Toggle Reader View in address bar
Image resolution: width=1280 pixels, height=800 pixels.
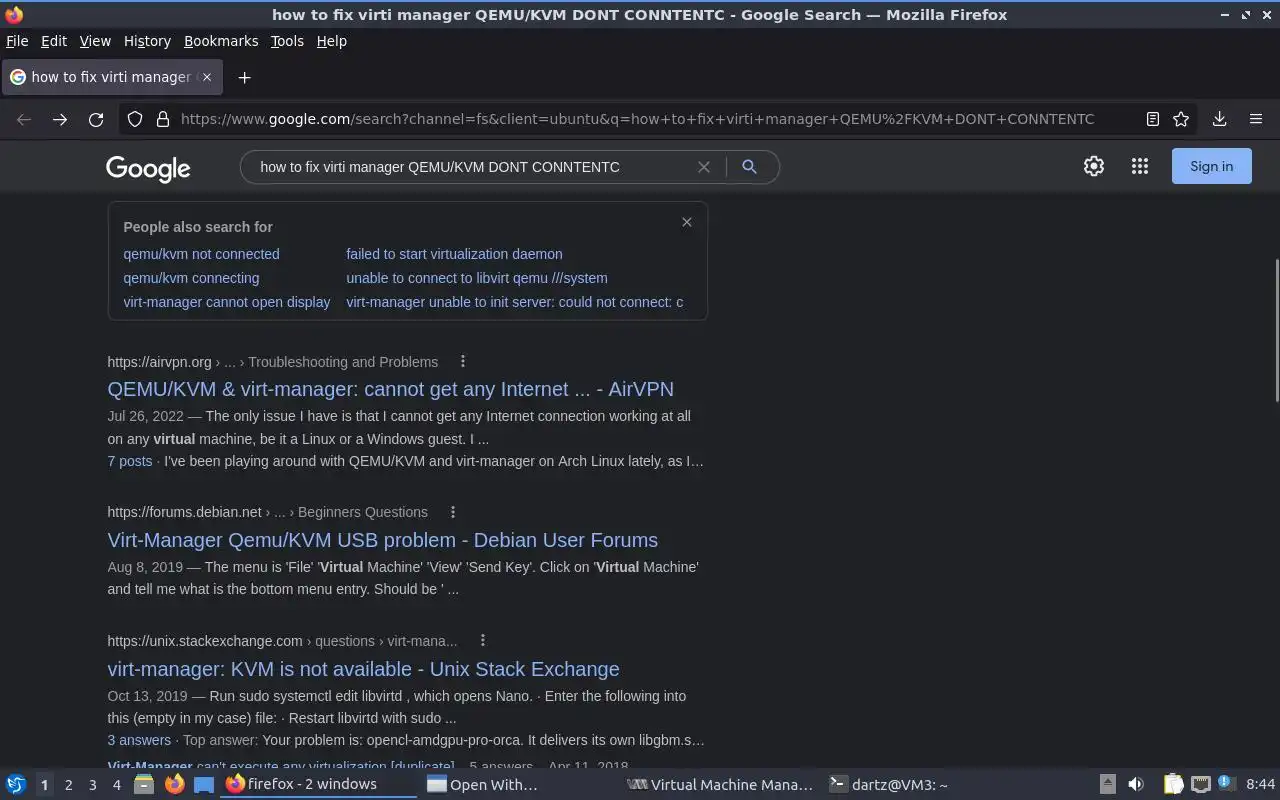(1152, 119)
